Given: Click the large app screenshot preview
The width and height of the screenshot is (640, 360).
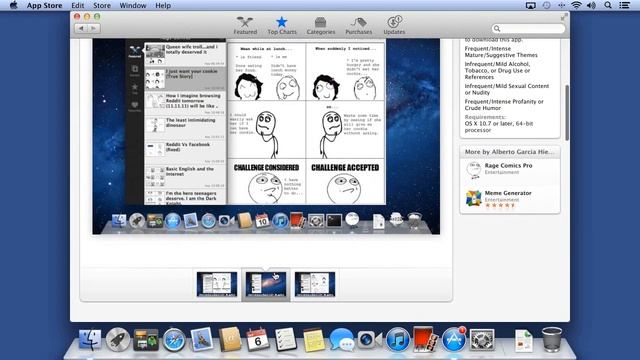Looking at the screenshot, I should click(266, 136).
